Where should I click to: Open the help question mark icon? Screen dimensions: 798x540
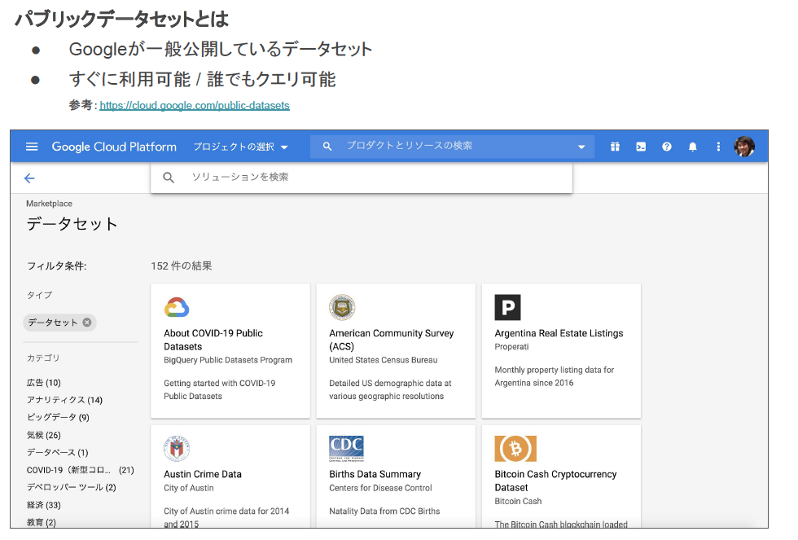[x=667, y=147]
